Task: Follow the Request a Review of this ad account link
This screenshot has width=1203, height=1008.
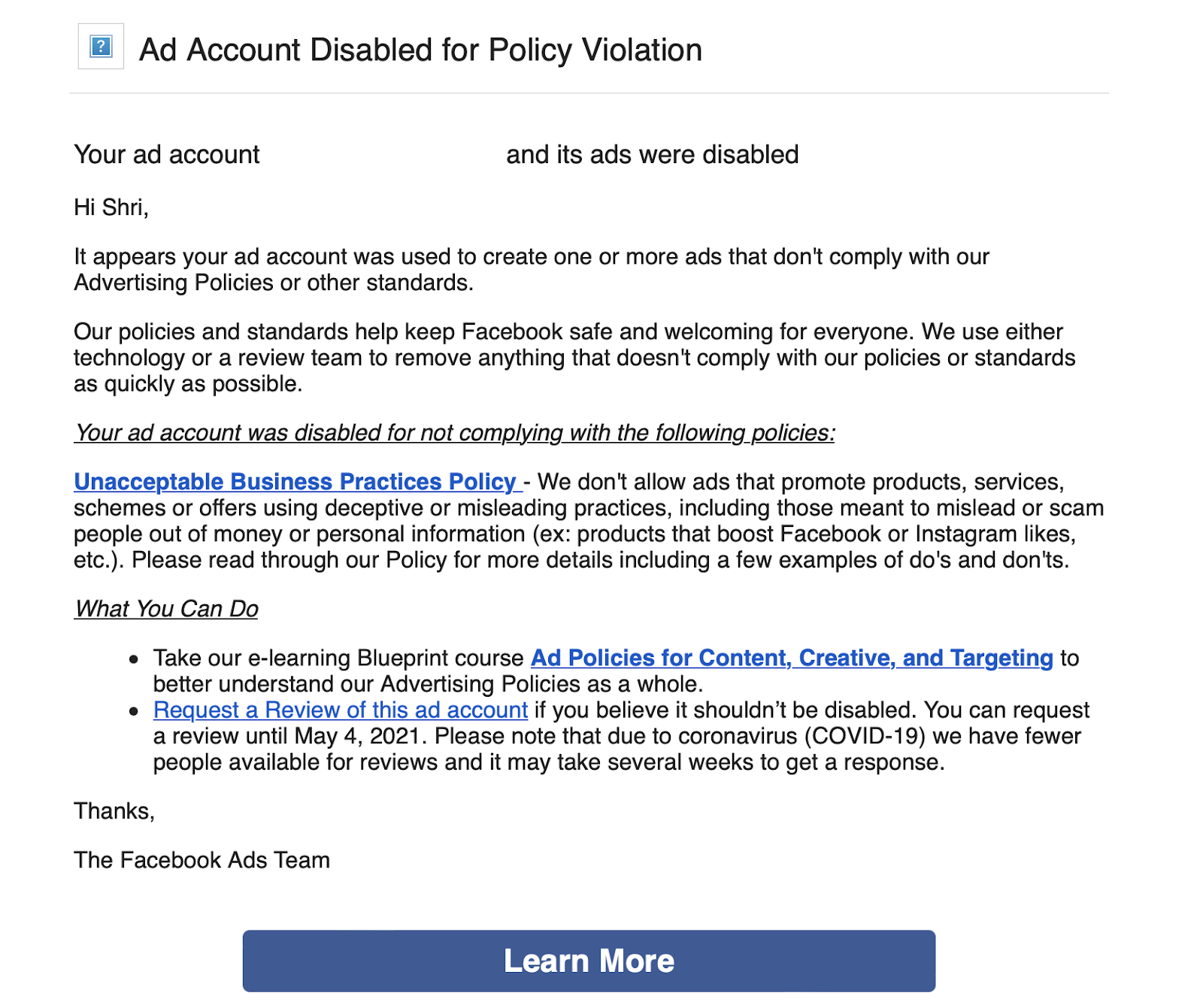Action: pos(341,710)
